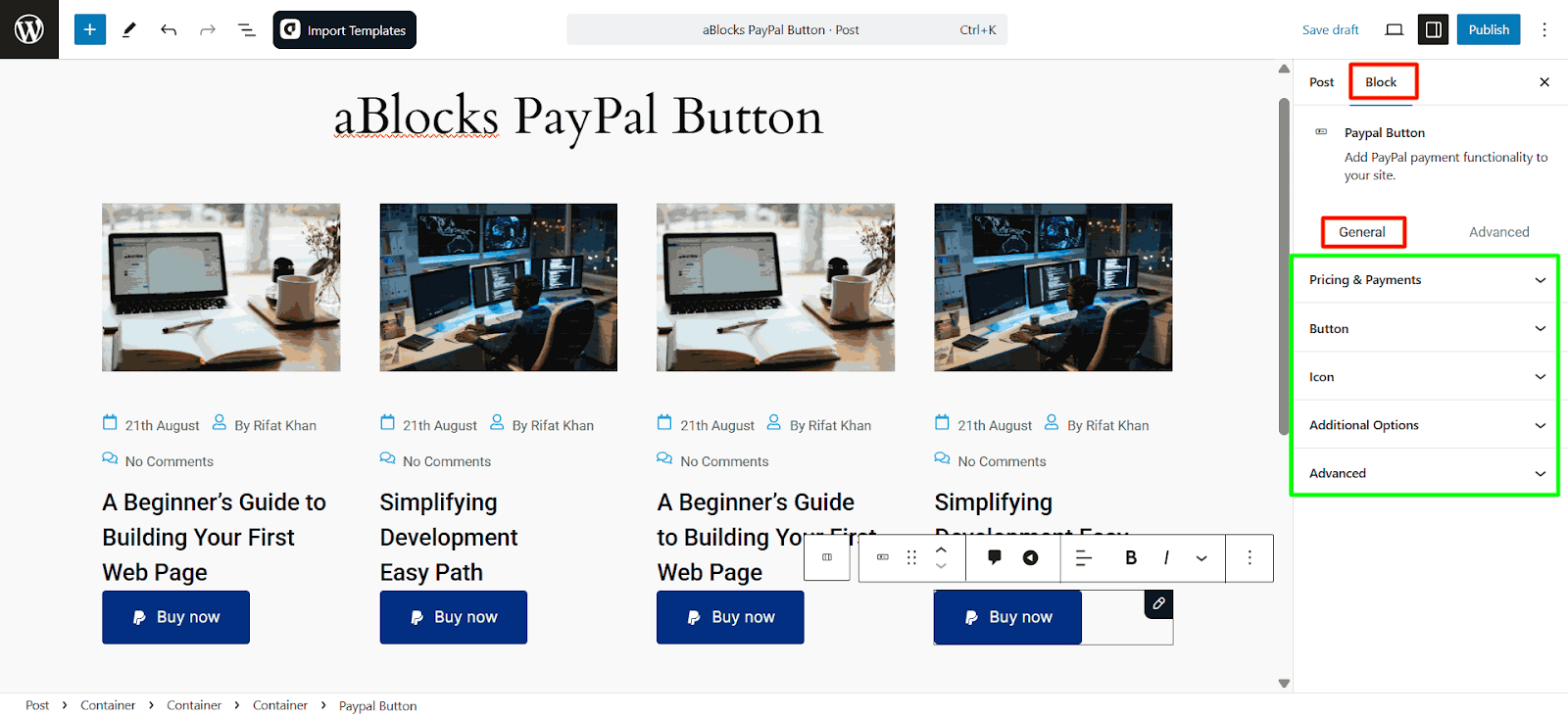Undo the last change
The width and height of the screenshot is (1568, 717).
coord(169,29)
